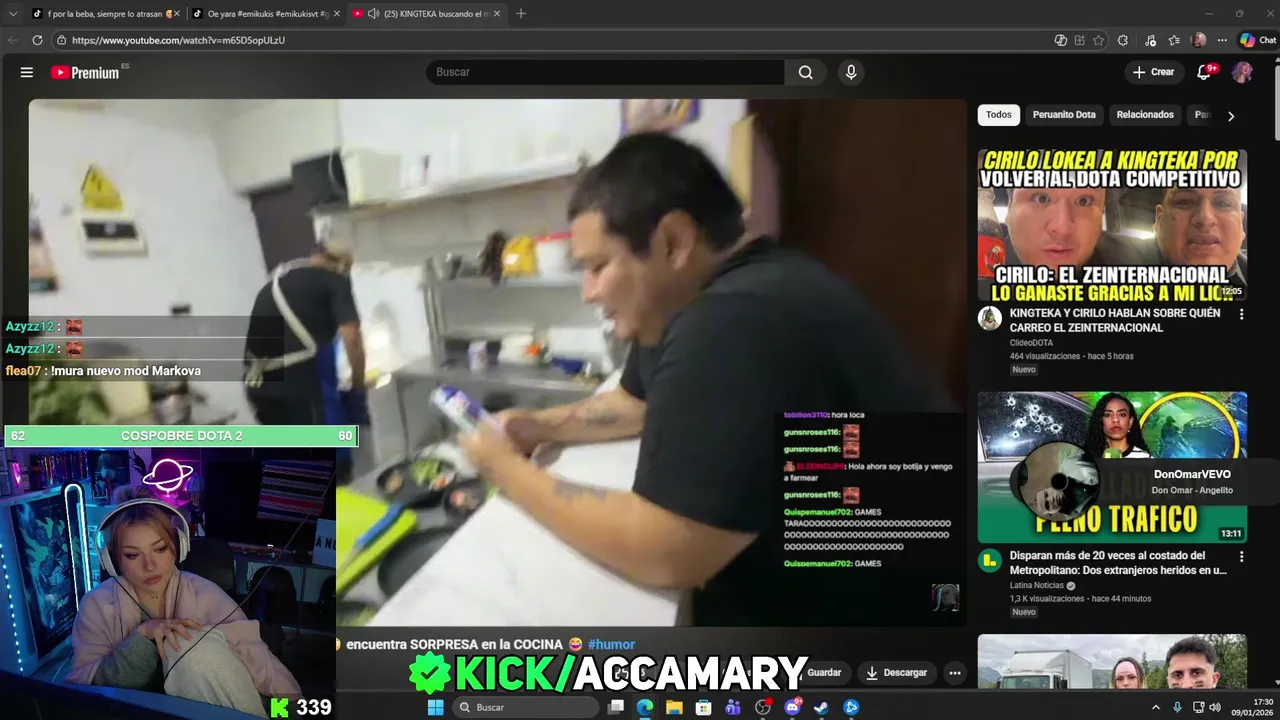Open the CliderDOTA channel link

[x=1029, y=343]
